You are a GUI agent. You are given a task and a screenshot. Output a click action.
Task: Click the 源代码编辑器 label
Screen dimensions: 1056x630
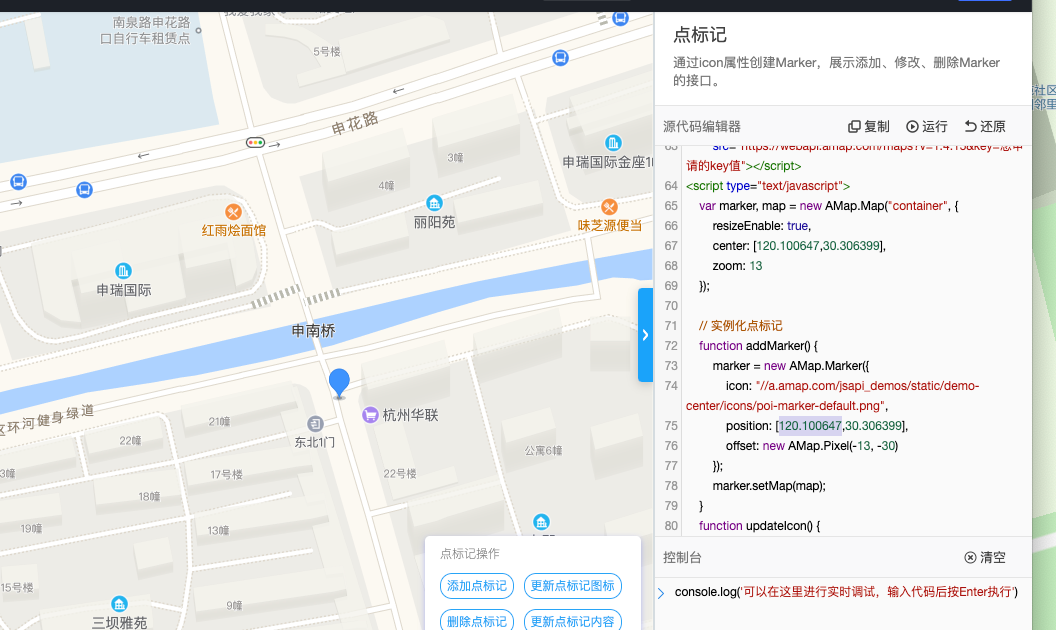[x=702, y=127]
